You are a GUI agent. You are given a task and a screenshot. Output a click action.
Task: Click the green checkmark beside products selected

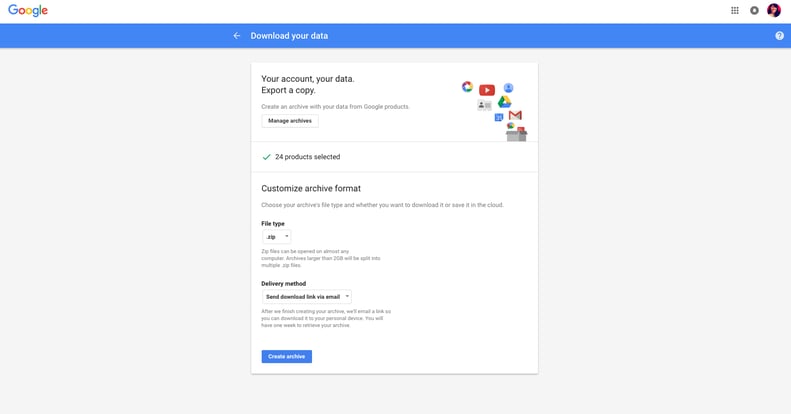(x=266, y=157)
